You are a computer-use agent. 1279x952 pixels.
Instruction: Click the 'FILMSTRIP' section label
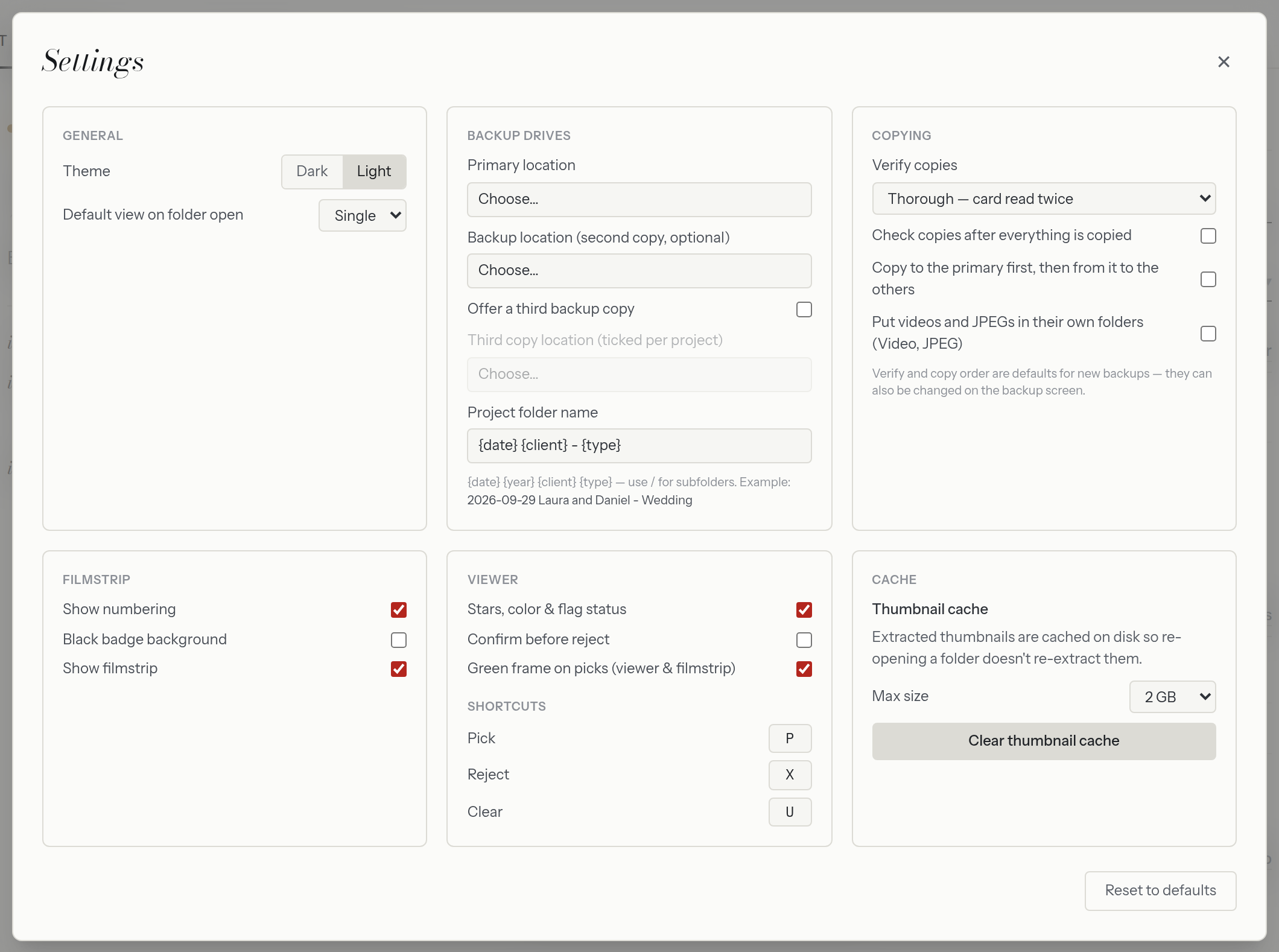(97, 580)
